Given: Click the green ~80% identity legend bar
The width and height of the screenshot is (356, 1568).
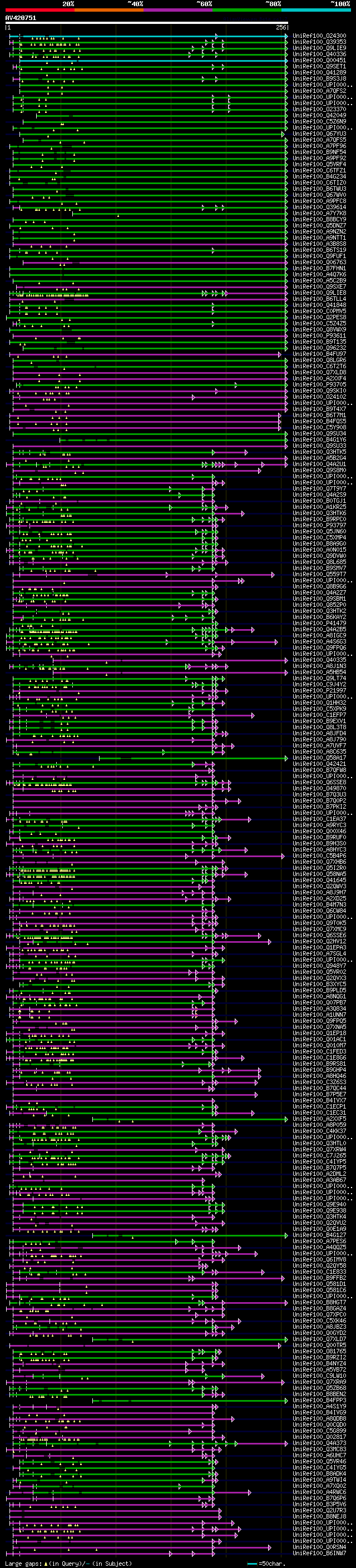Looking at the screenshot, I should pyautogui.click(x=247, y=10).
